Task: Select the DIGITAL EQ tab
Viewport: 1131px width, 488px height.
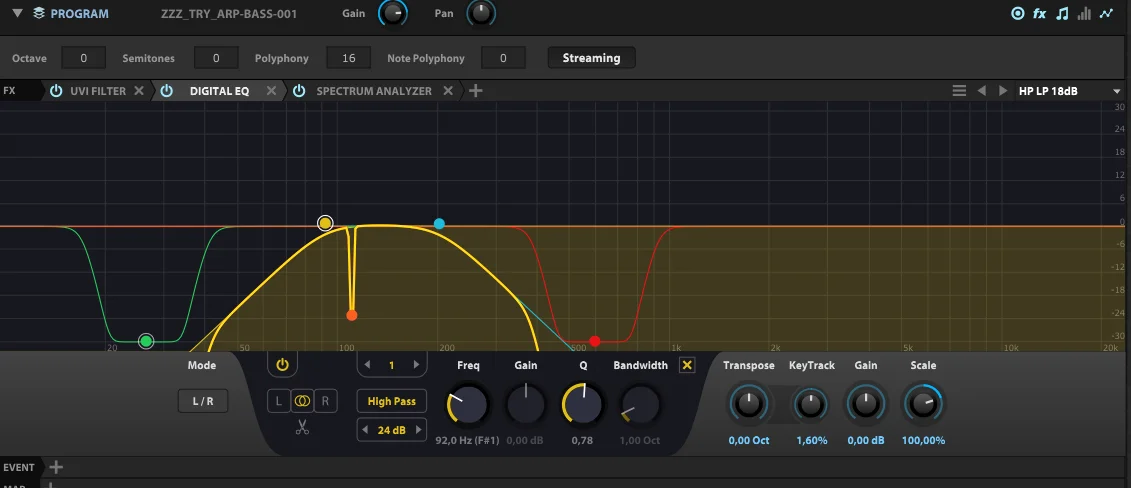Action: point(219,91)
